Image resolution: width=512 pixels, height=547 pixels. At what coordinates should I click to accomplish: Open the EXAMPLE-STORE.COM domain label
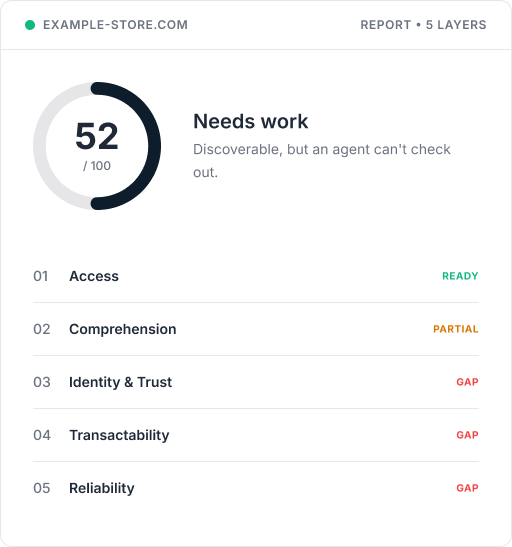(x=115, y=25)
